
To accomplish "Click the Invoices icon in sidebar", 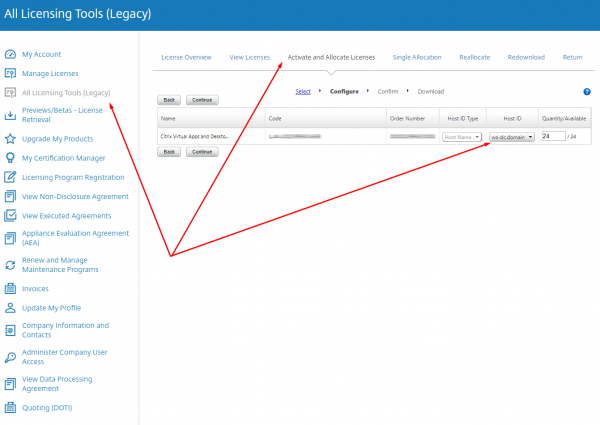I will [10, 288].
